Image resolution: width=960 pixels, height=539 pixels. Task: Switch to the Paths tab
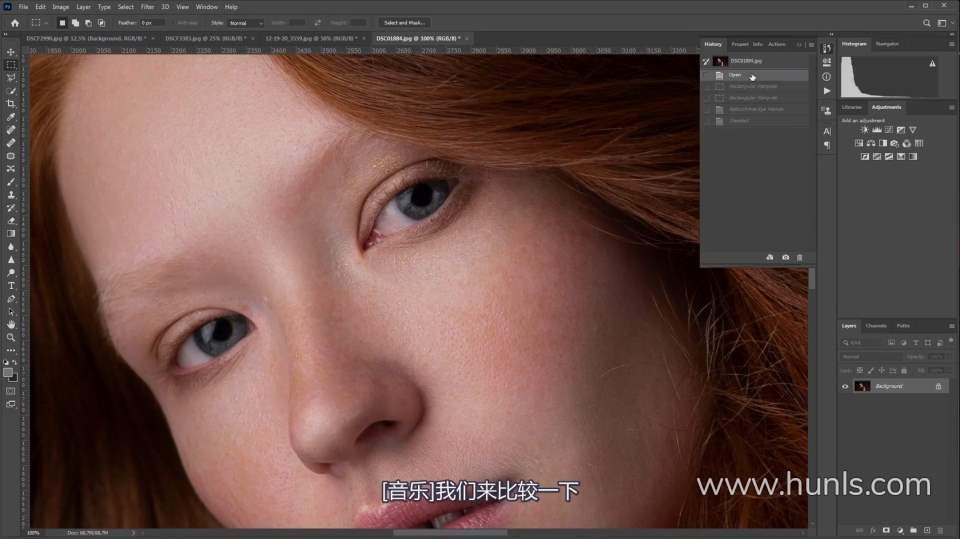(x=903, y=326)
